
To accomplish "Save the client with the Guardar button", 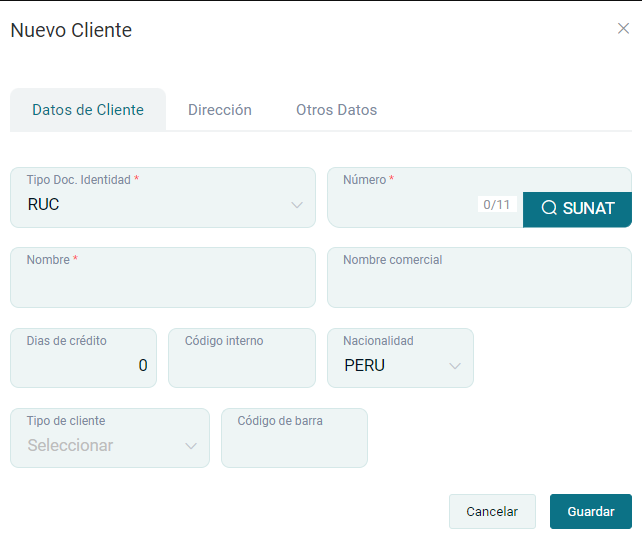I will (590, 511).
